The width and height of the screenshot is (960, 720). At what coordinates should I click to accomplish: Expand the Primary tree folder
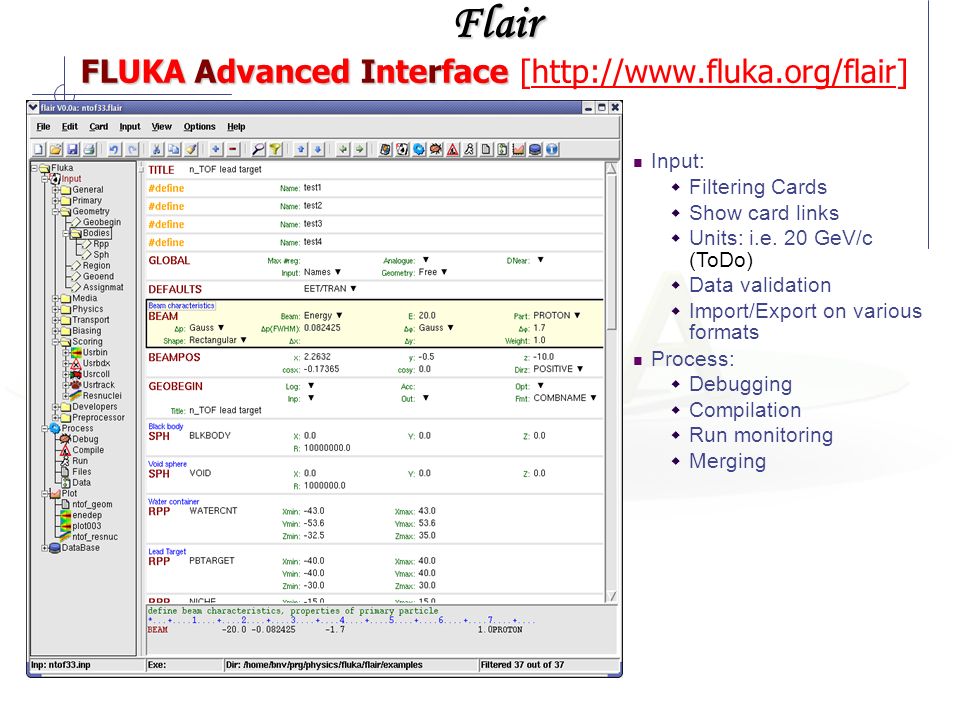(x=56, y=201)
